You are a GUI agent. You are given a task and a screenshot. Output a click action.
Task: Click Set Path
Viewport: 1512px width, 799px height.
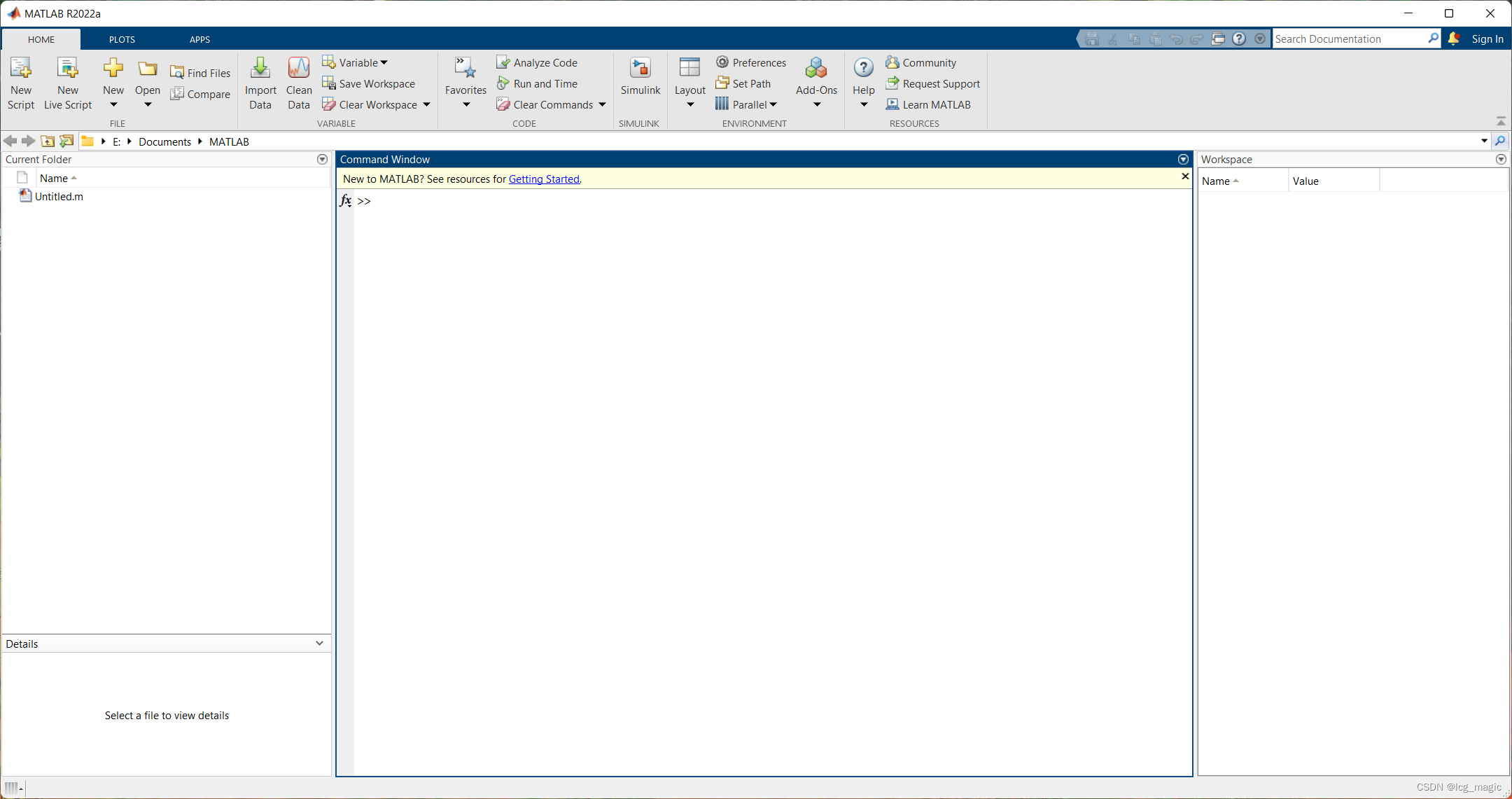[743, 83]
